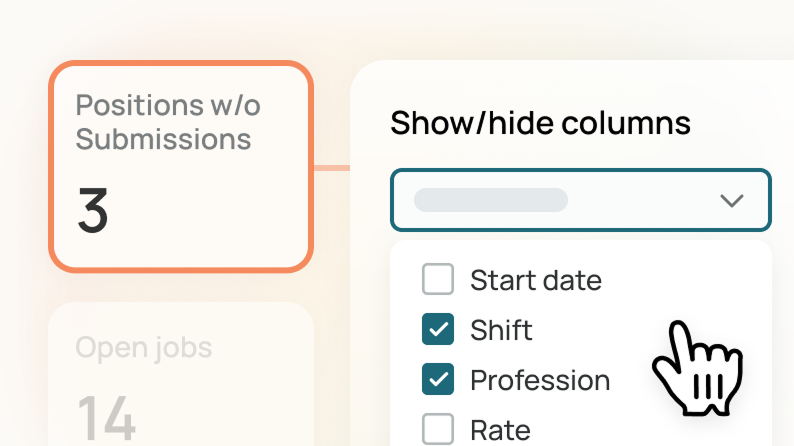Click the dropdown chevron arrow
This screenshot has width=794, height=446.
tap(732, 200)
